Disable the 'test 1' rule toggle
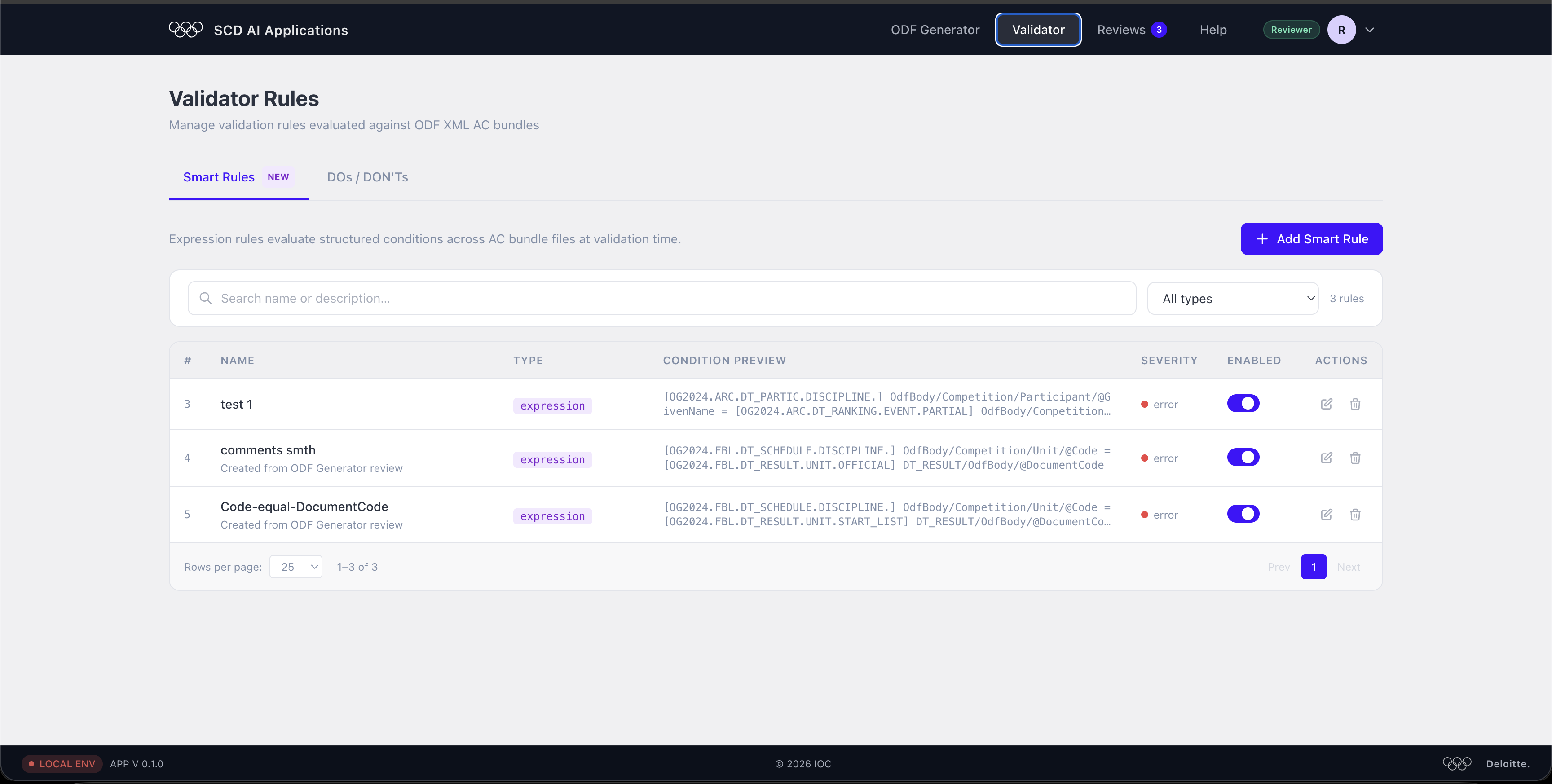Screen dimensions: 1552x784 1243,403
